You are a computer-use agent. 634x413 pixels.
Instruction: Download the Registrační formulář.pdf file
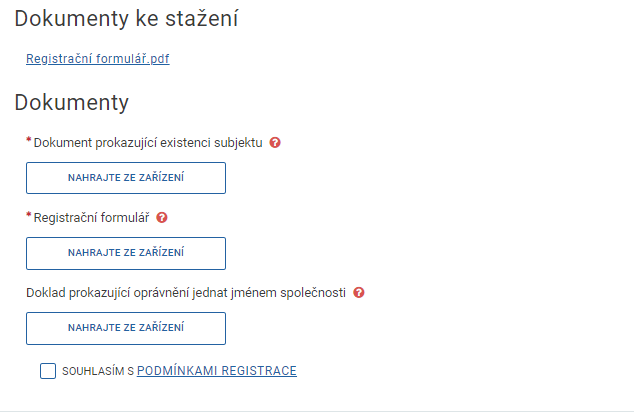[98, 59]
